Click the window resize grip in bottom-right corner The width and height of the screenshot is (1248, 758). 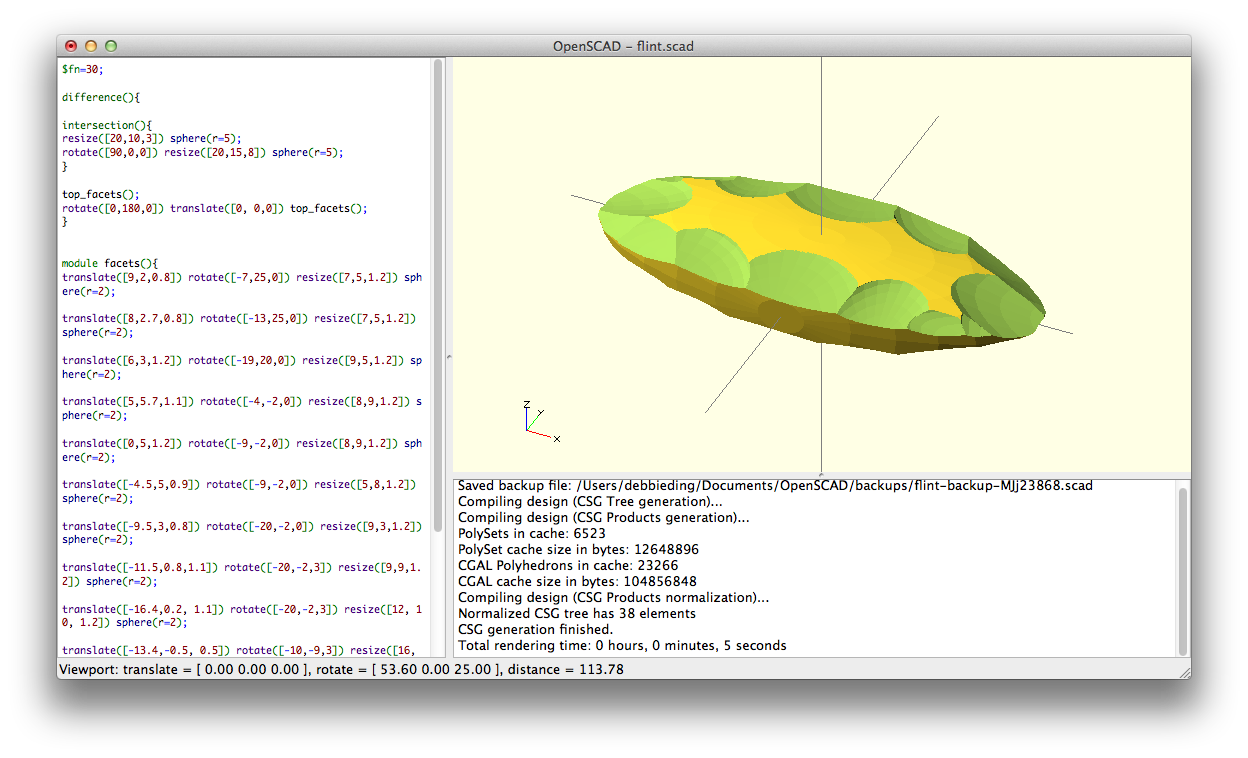1184,673
